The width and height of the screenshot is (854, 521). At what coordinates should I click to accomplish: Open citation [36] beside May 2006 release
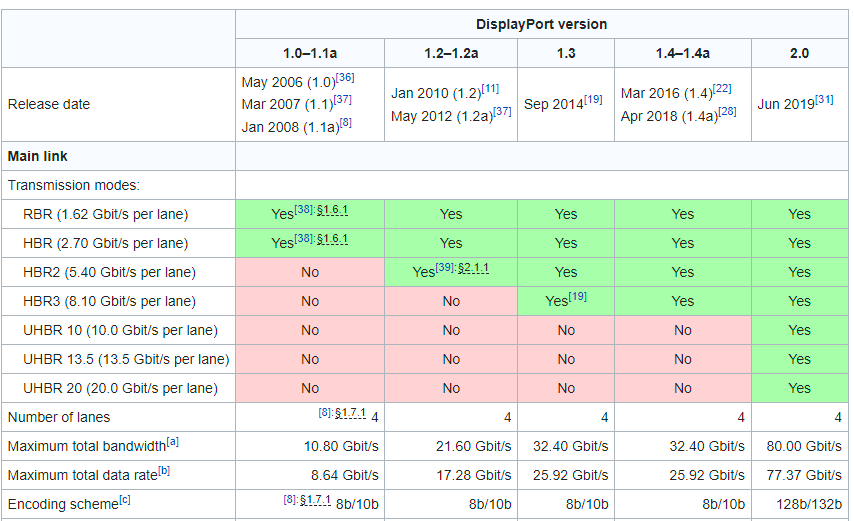[x=345, y=78]
